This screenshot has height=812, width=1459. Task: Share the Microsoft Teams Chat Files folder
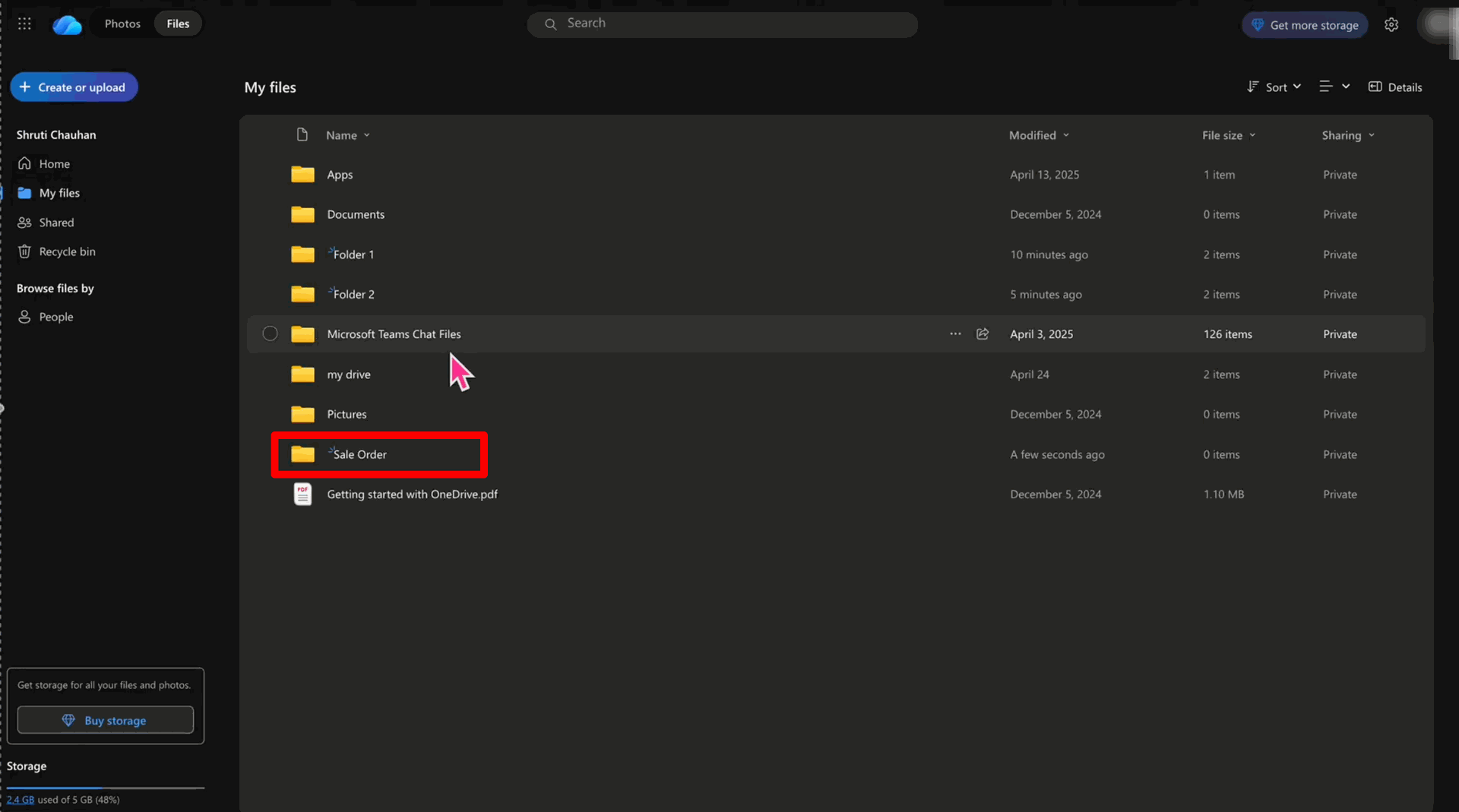pos(983,333)
